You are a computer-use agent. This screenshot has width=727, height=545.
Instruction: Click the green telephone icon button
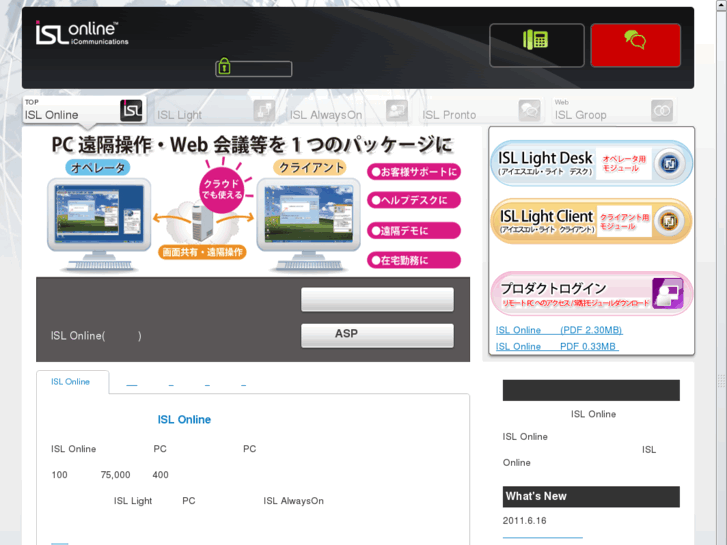pos(536,45)
